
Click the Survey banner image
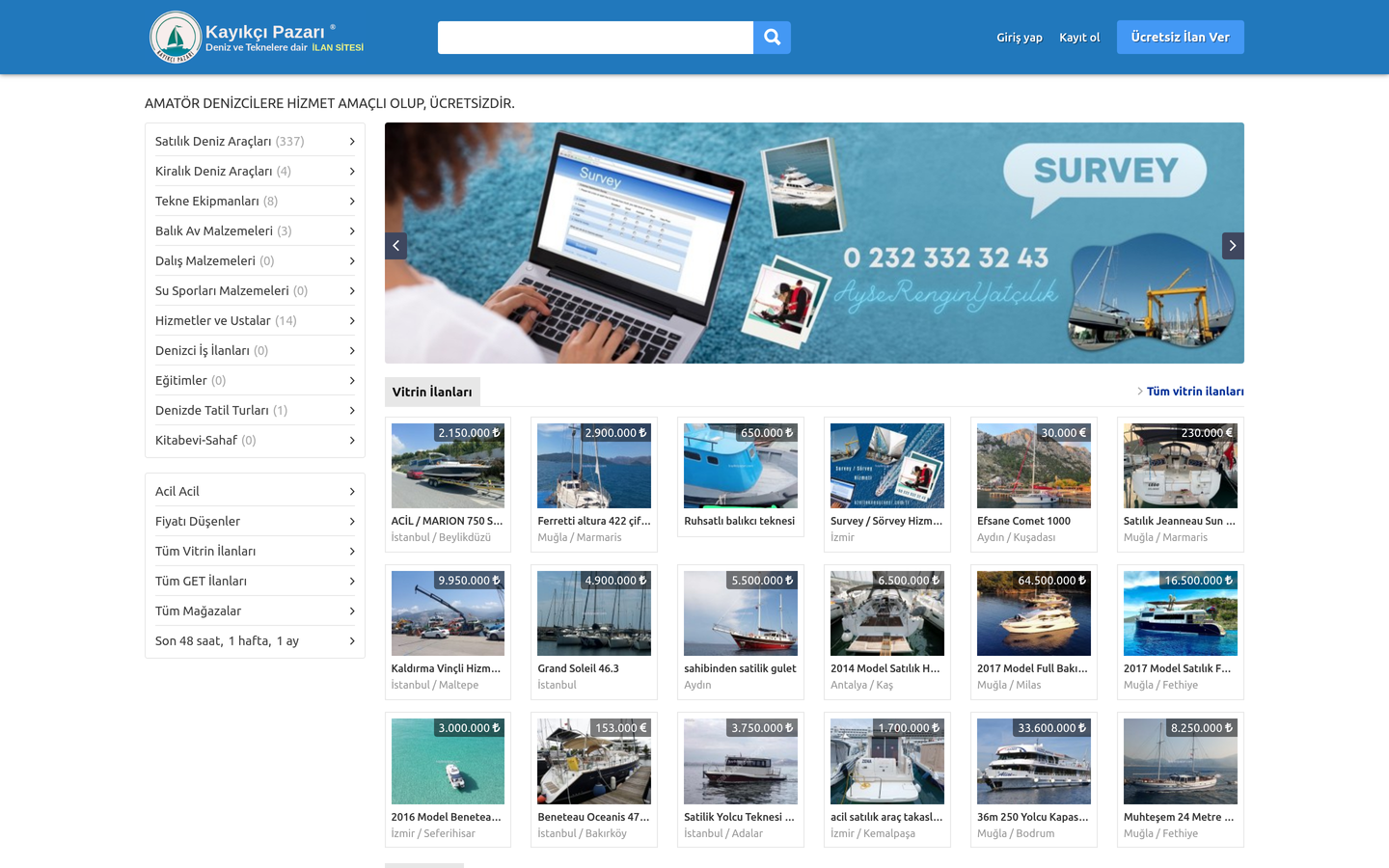tap(814, 243)
